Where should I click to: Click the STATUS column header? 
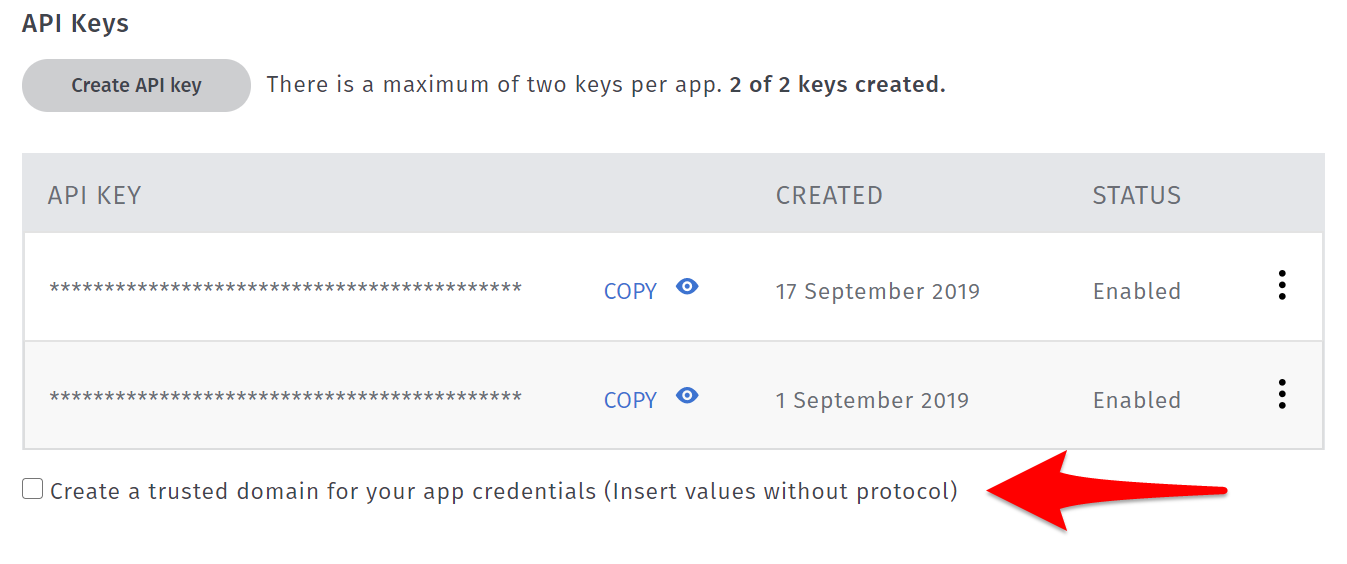click(1137, 195)
